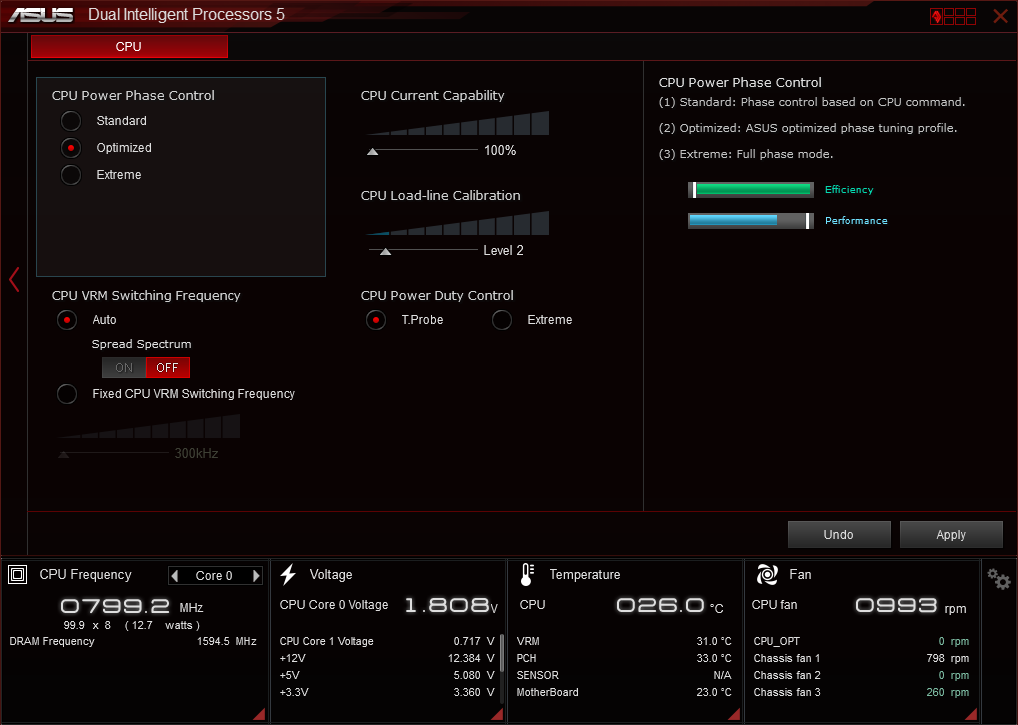
Task: Click the 99.9 x 8 multiplier text
Action: point(87,625)
